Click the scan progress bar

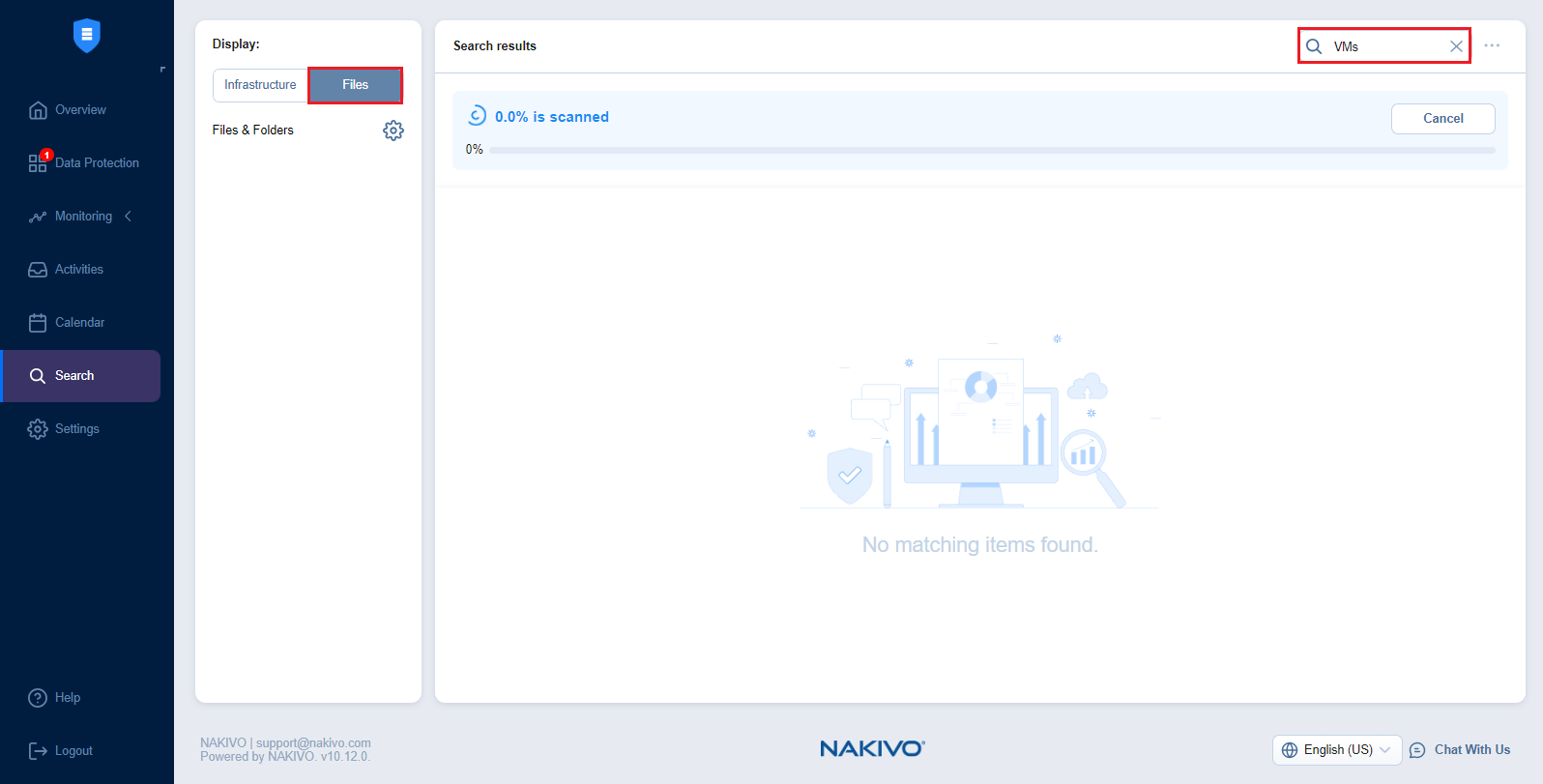991,151
